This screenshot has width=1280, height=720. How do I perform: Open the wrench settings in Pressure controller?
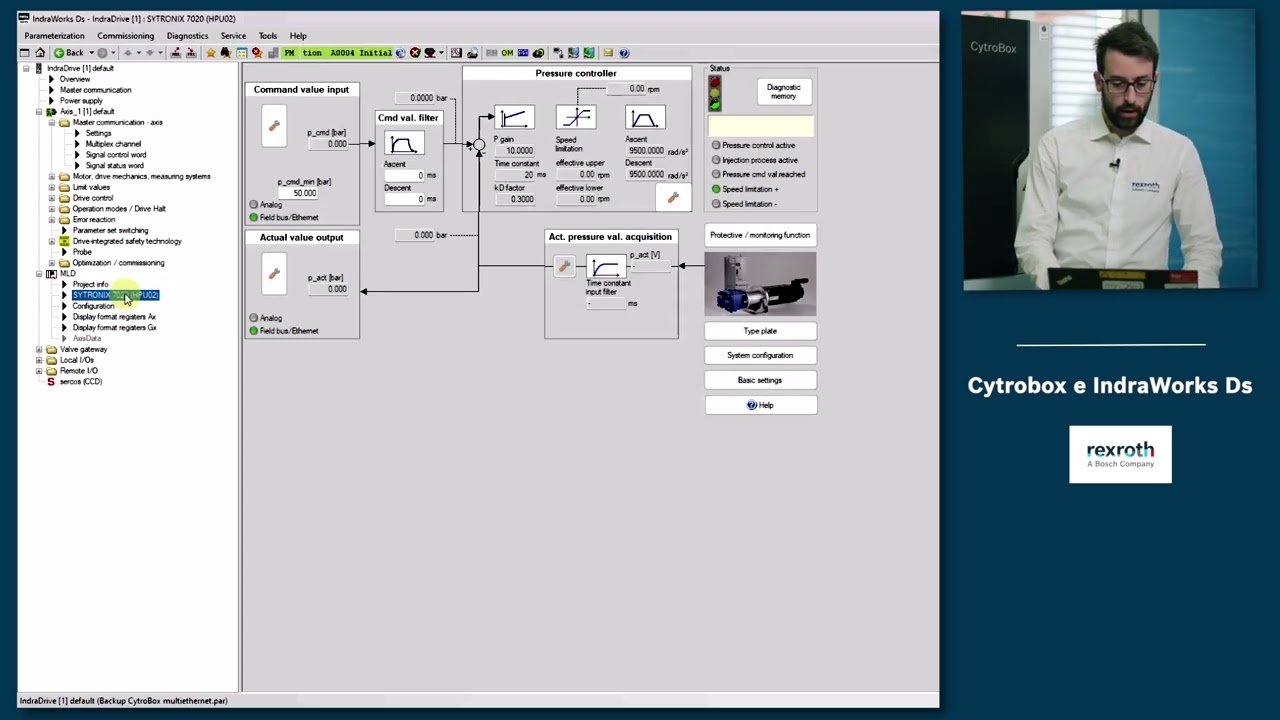click(673, 197)
